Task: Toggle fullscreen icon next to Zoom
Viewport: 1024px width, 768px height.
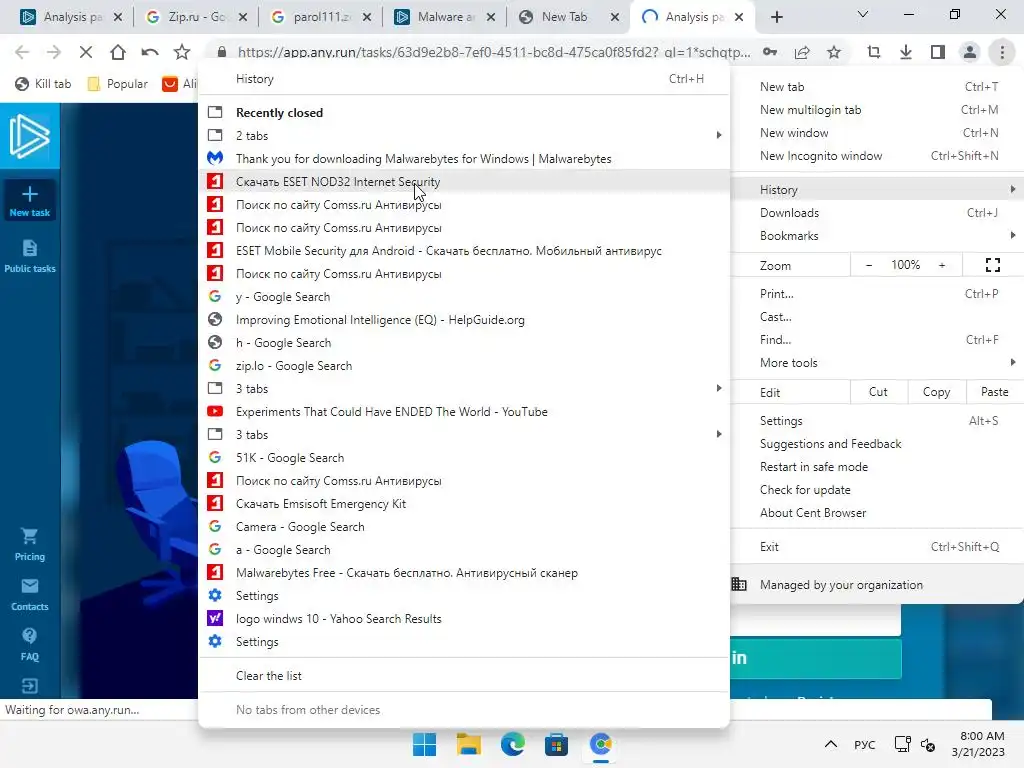Action: (993, 265)
